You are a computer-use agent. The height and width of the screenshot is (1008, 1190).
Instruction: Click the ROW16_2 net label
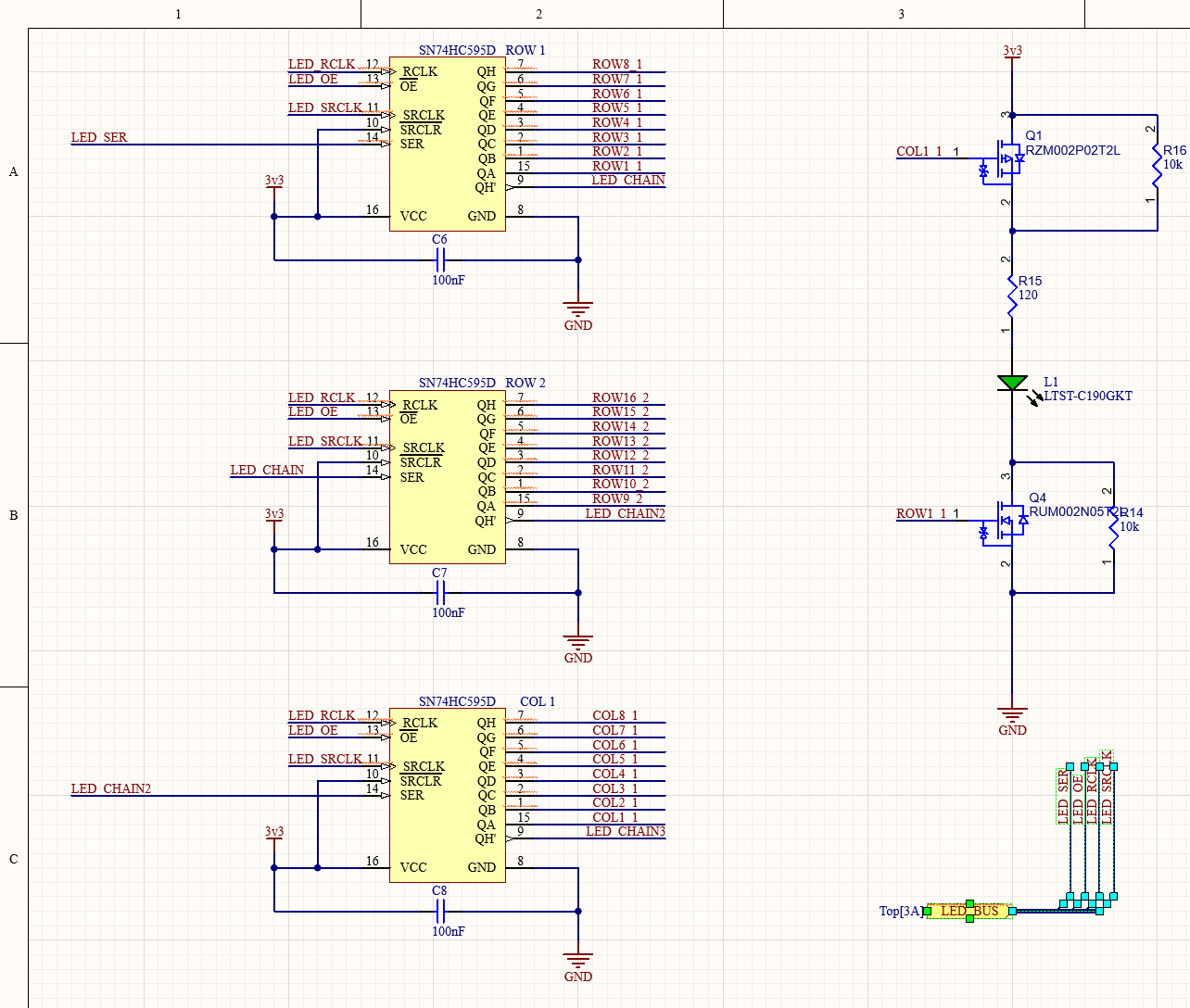(621, 397)
